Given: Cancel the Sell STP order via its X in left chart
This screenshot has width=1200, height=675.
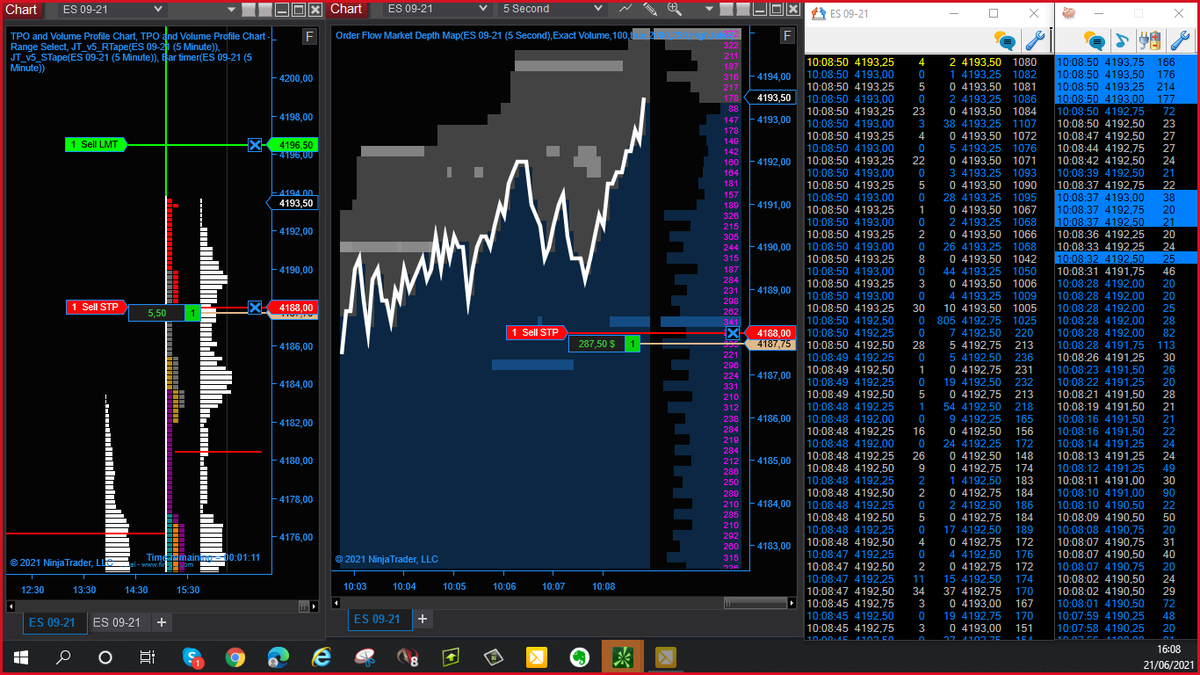Looking at the screenshot, I should tap(255, 307).
